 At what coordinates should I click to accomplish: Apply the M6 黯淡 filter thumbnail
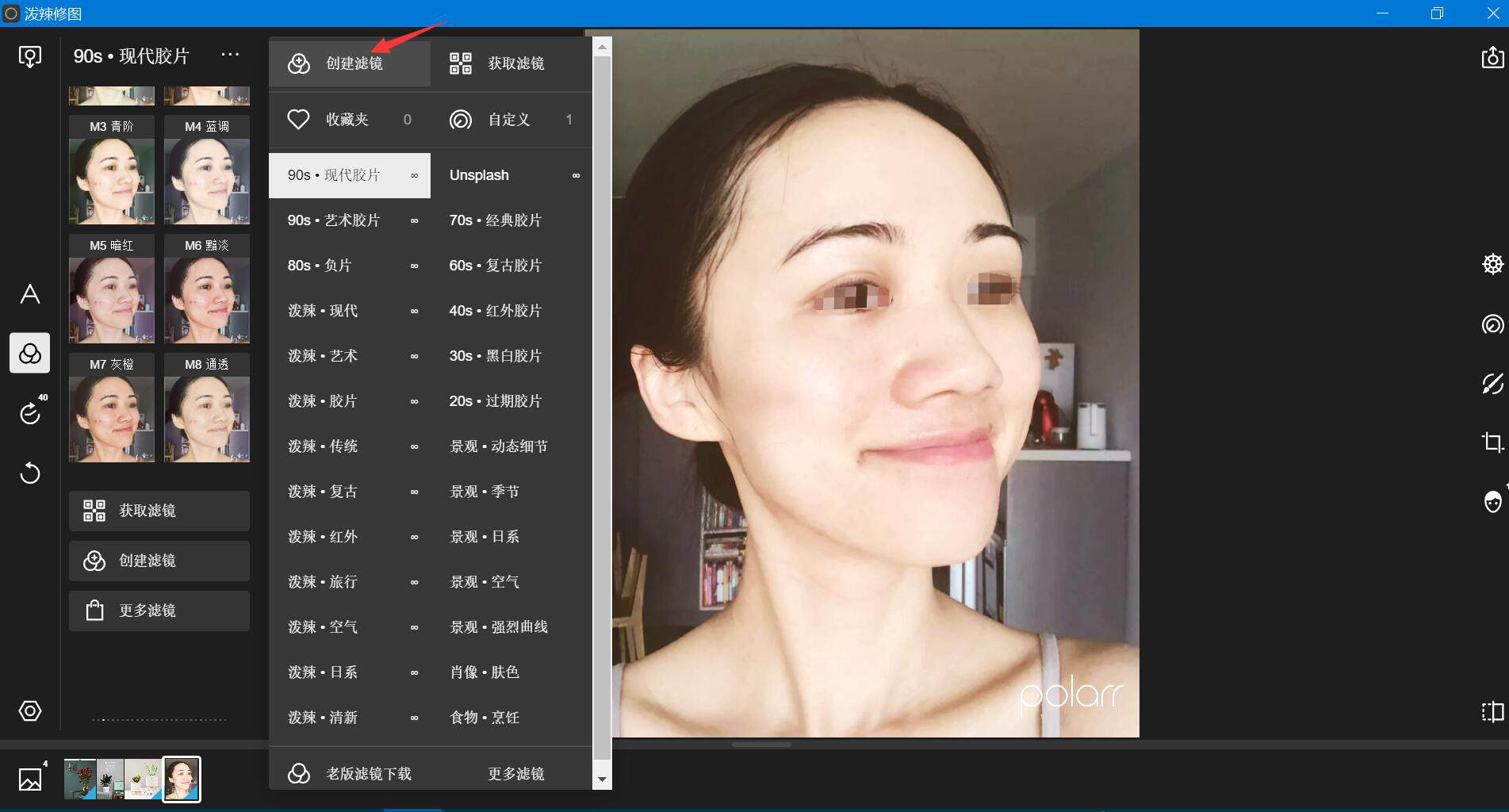[207, 289]
